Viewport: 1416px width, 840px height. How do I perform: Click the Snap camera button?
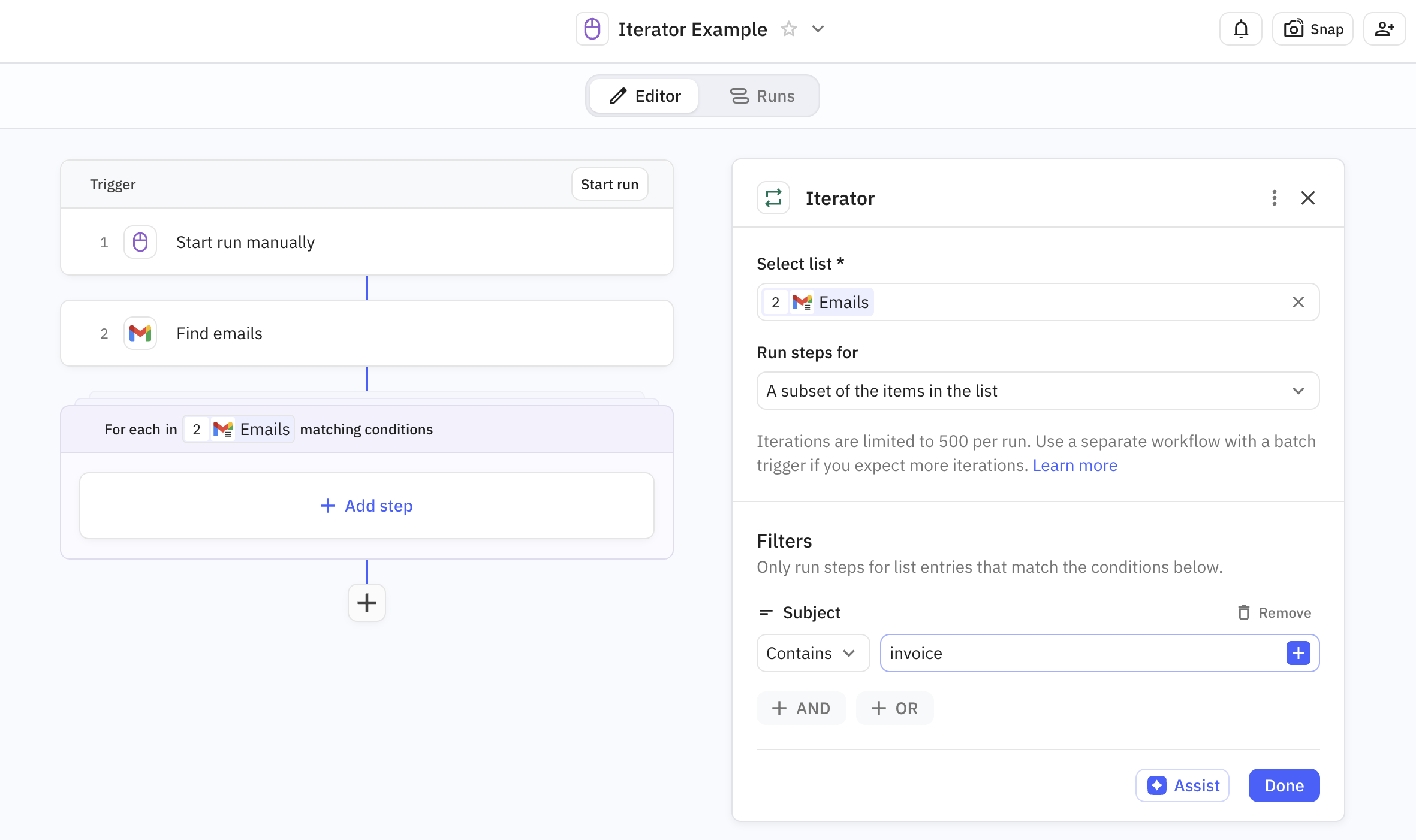[x=1312, y=29]
